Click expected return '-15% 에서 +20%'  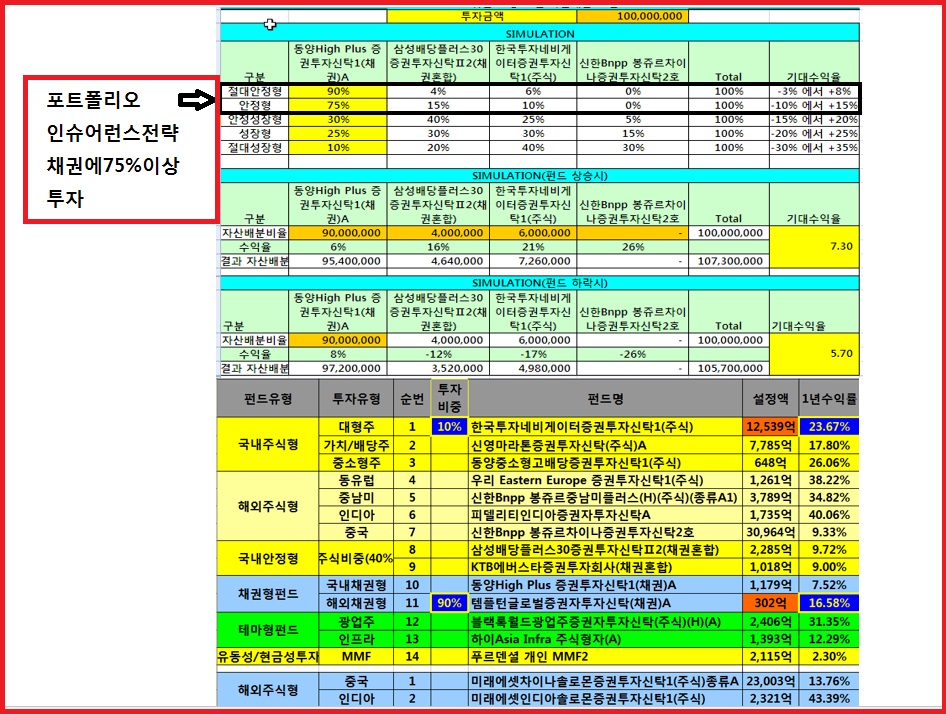pos(814,120)
